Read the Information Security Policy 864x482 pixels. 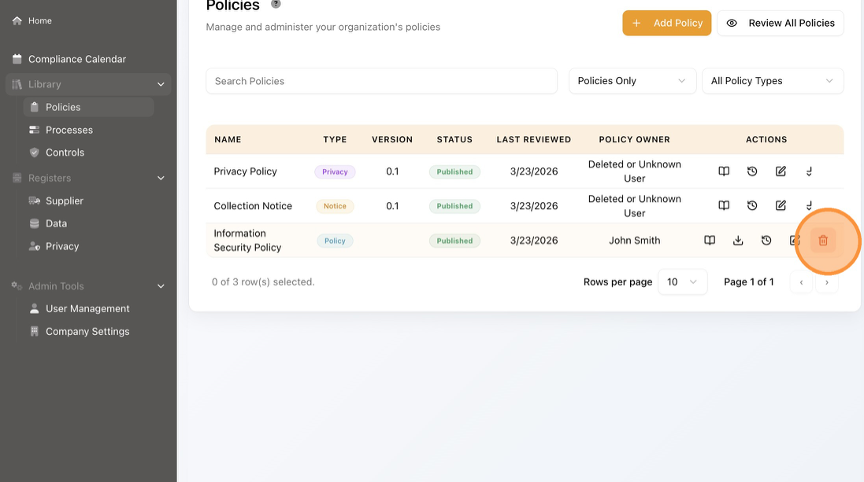(709, 241)
